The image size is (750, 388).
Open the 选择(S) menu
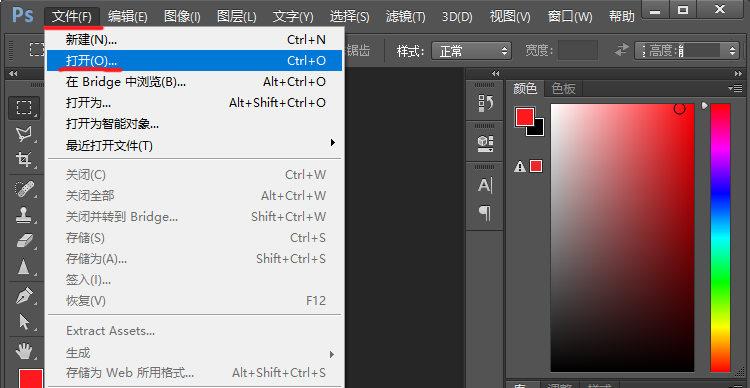click(x=350, y=17)
